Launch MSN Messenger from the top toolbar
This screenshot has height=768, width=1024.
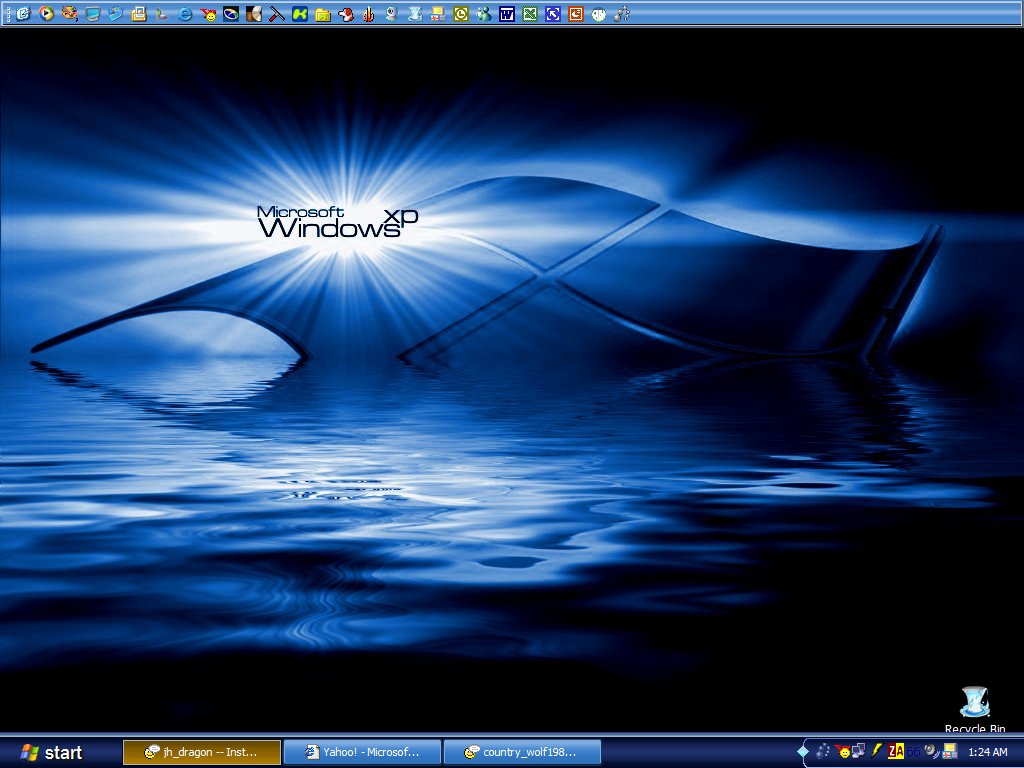pyautogui.click(x=484, y=13)
